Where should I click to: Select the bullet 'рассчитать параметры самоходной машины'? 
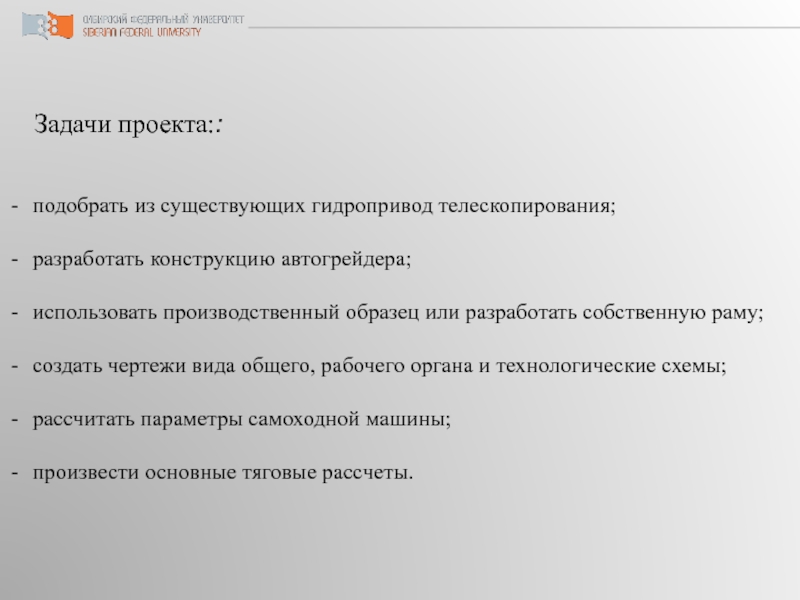click(x=242, y=419)
